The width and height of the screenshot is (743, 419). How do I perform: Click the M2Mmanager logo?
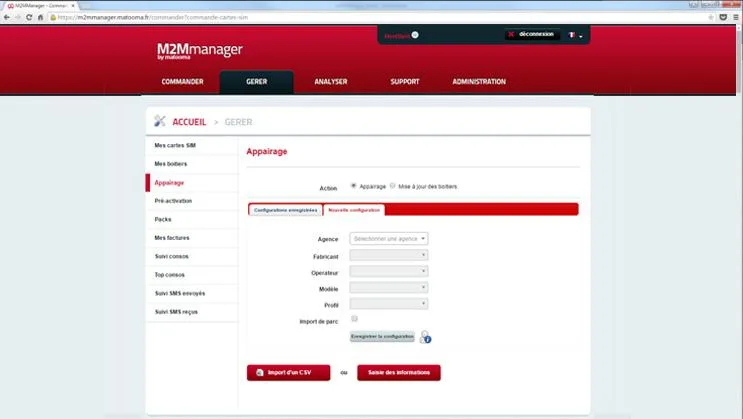[x=199, y=51]
